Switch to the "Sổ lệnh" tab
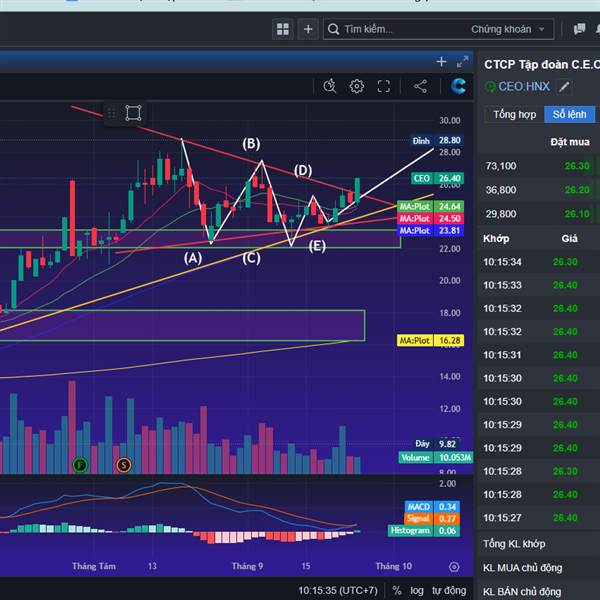The image size is (600, 600). point(569,114)
